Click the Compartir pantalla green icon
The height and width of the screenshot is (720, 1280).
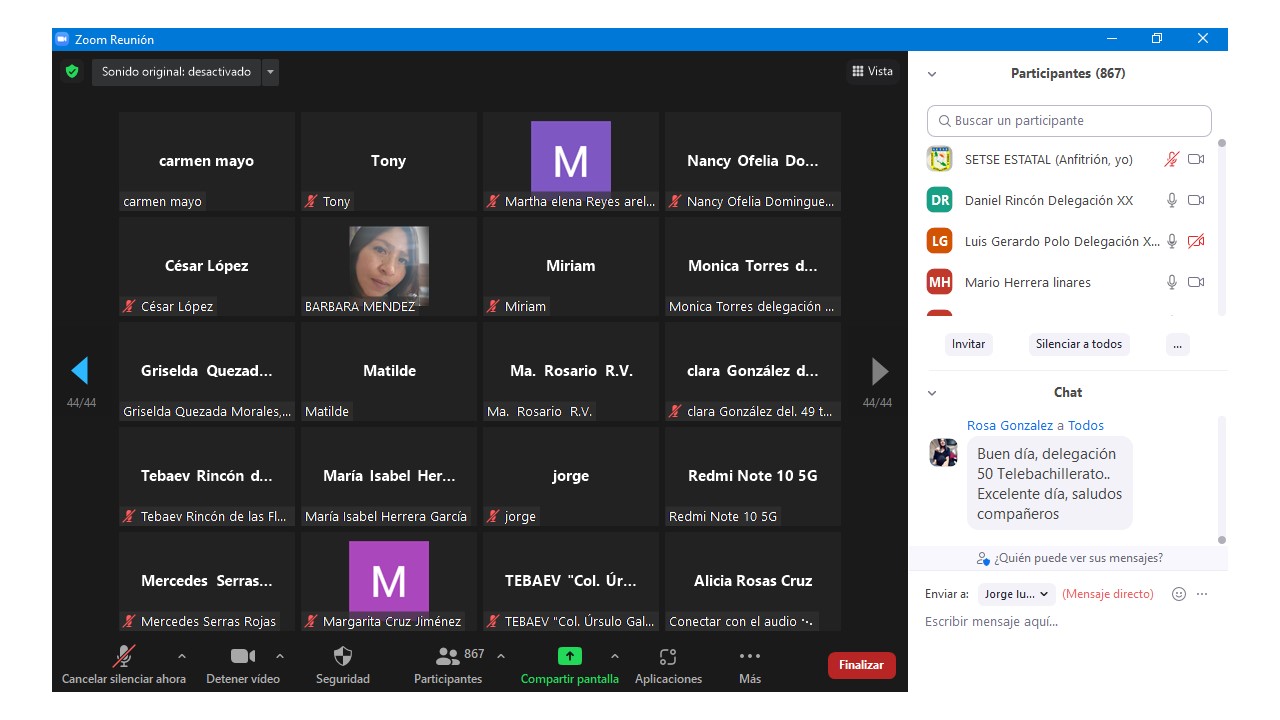[x=569, y=657]
